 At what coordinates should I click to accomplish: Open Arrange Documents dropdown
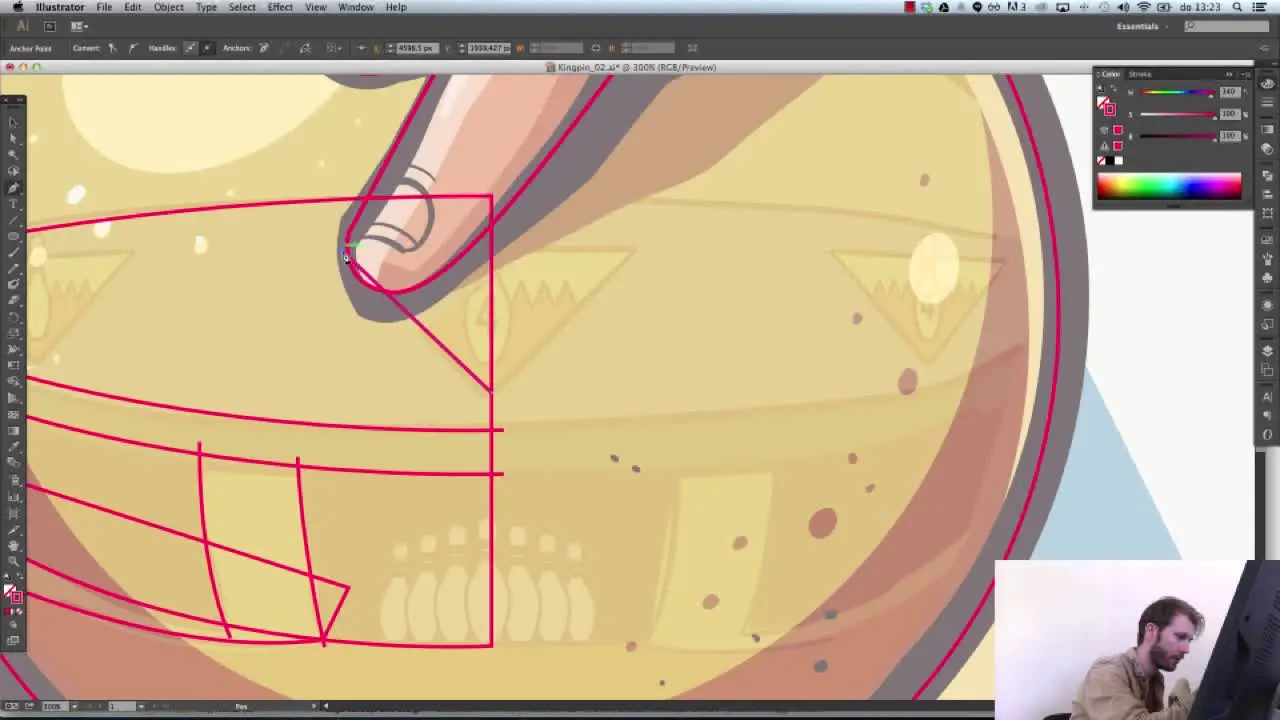(78, 26)
